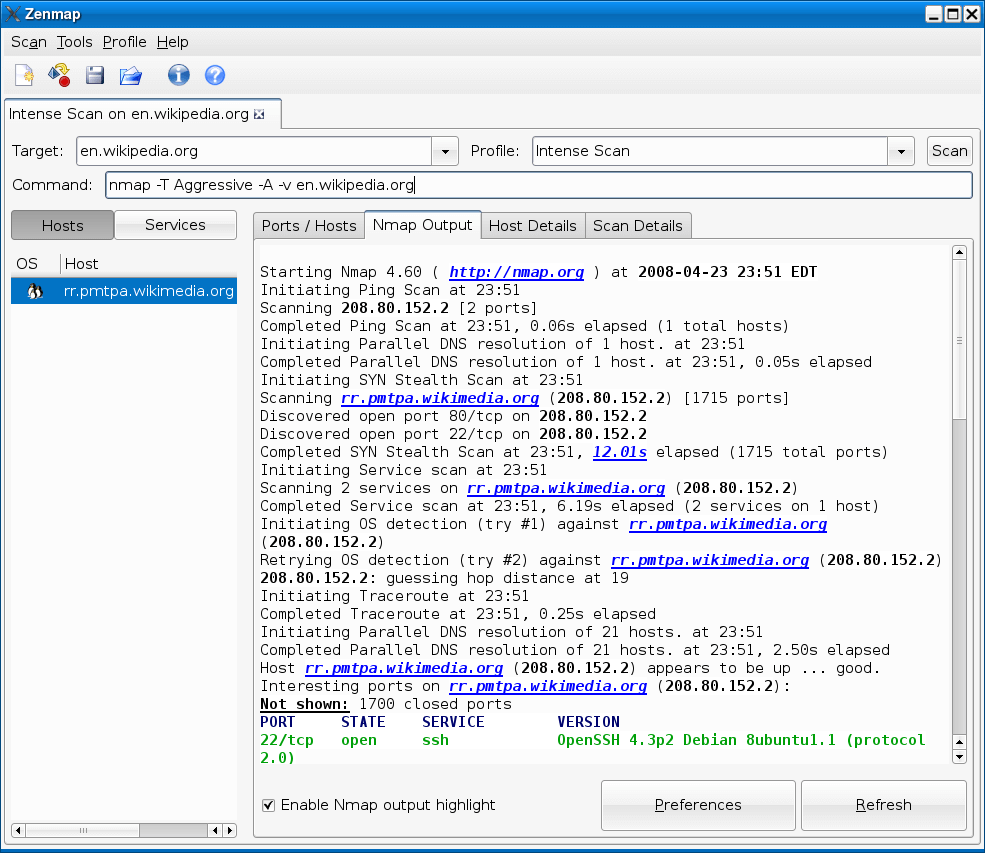Click the blue info (Report a bug) icon
Image resolution: width=985 pixels, height=853 pixels.
(x=178, y=75)
